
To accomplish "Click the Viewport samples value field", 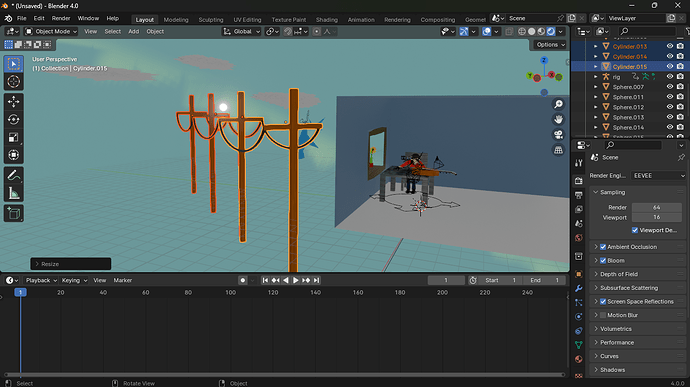I will 657,217.
